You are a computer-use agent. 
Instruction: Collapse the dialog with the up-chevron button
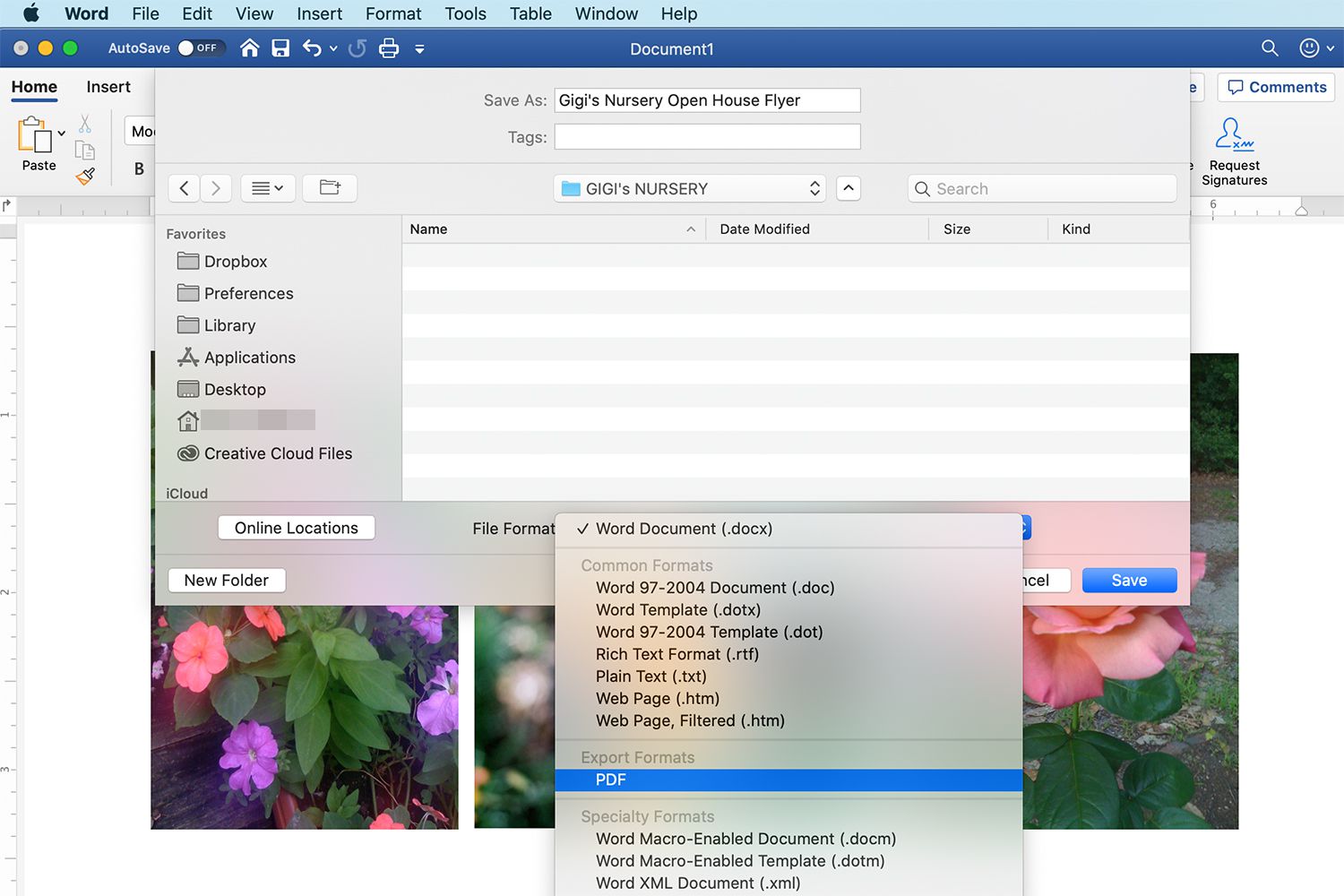849,188
